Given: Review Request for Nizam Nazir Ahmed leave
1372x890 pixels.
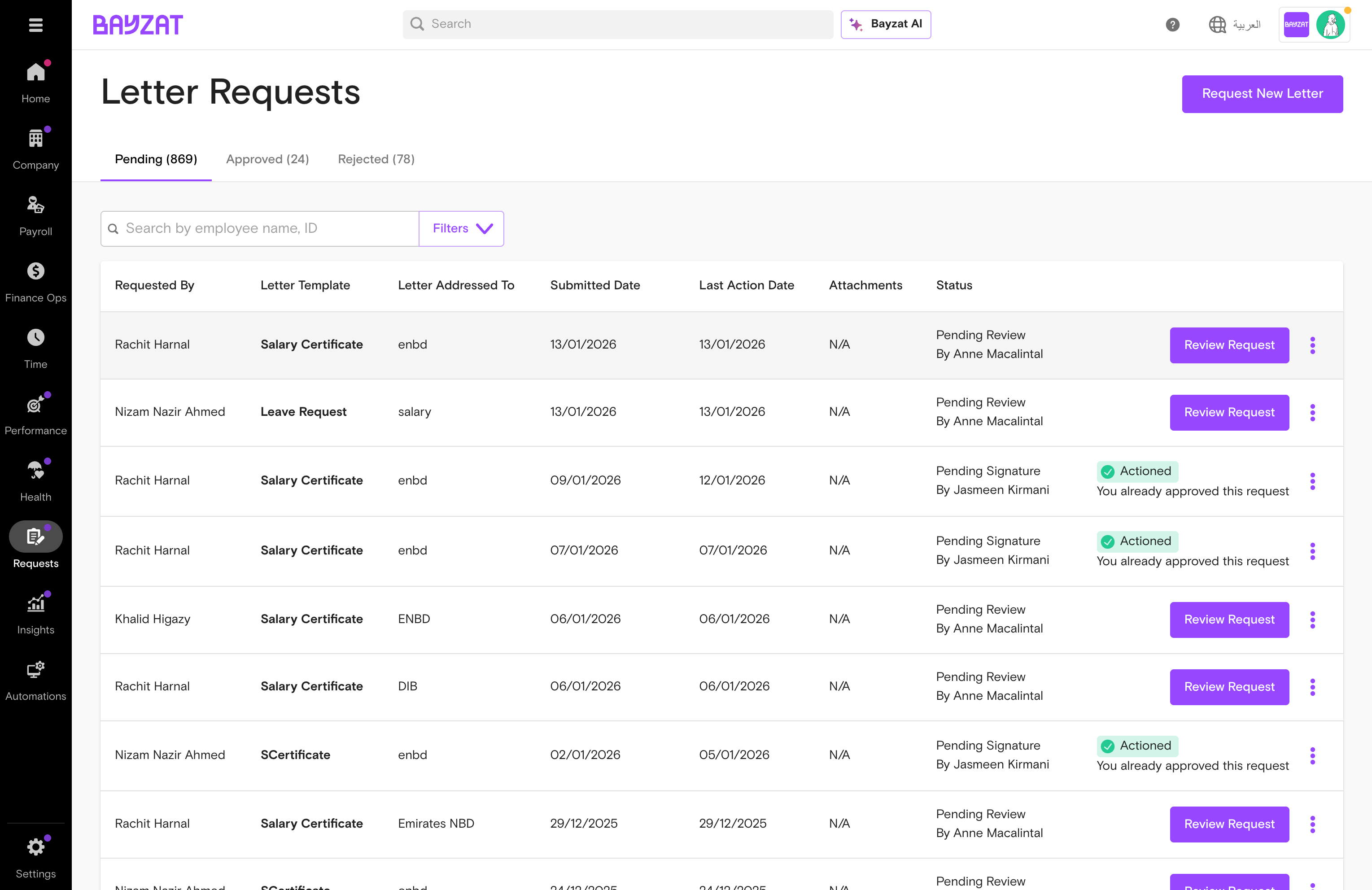Looking at the screenshot, I should click(x=1229, y=412).
